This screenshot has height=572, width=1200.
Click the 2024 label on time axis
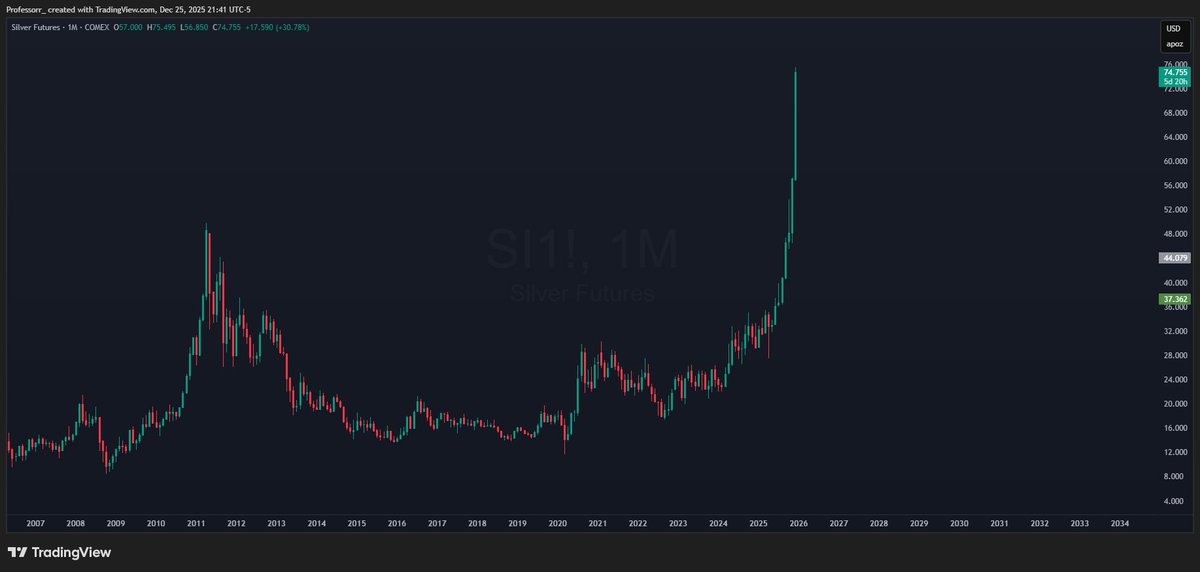(x=718, y=523)
